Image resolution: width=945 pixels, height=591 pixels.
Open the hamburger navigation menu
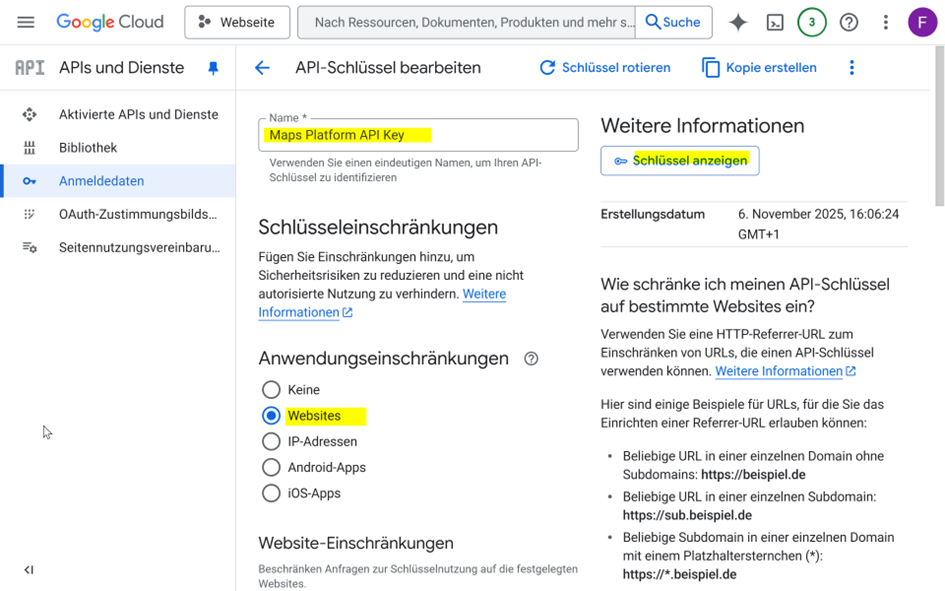pyautogui.click(x=25, y=22)
